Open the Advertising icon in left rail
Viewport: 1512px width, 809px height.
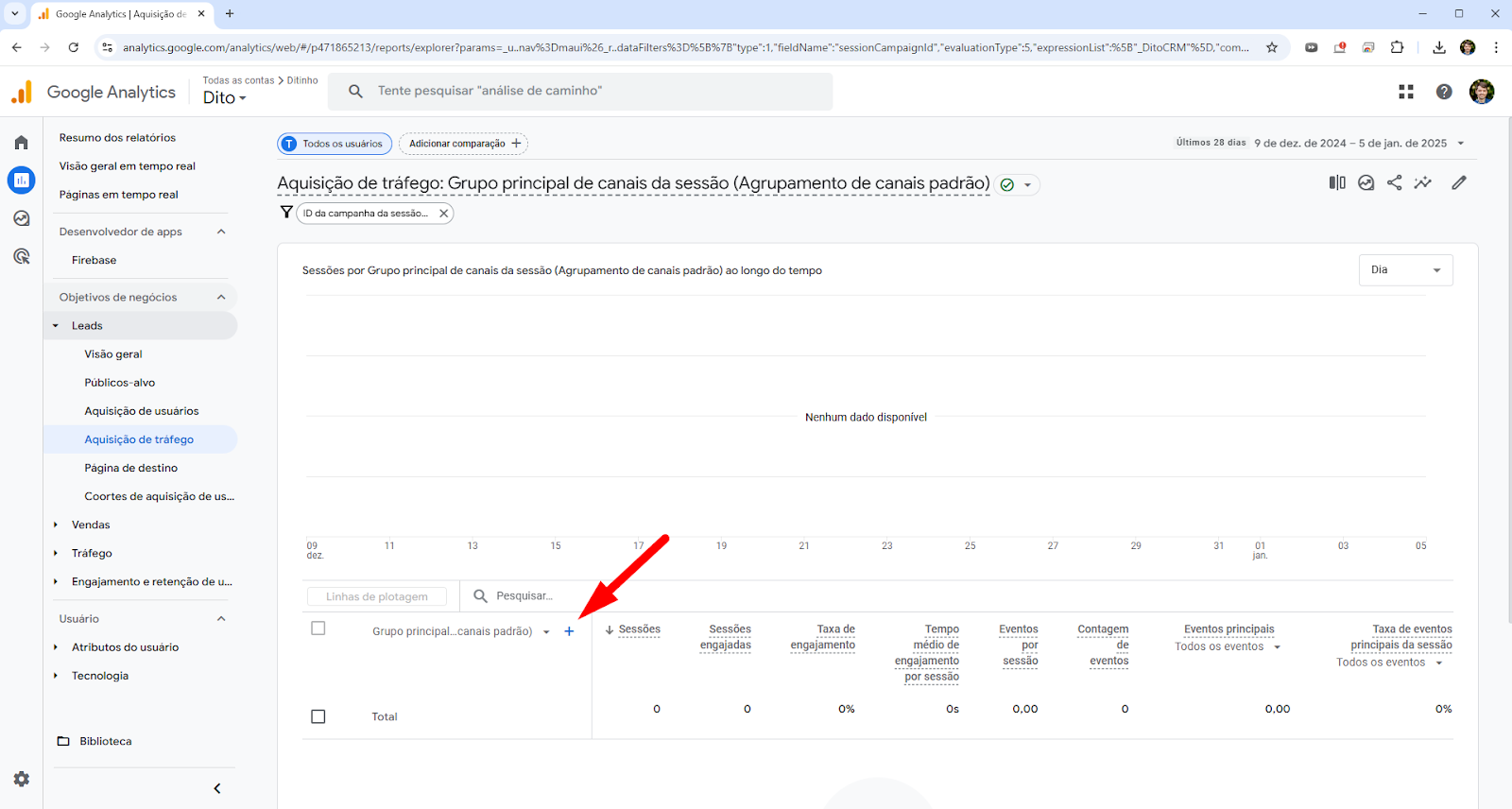(21, 256)
